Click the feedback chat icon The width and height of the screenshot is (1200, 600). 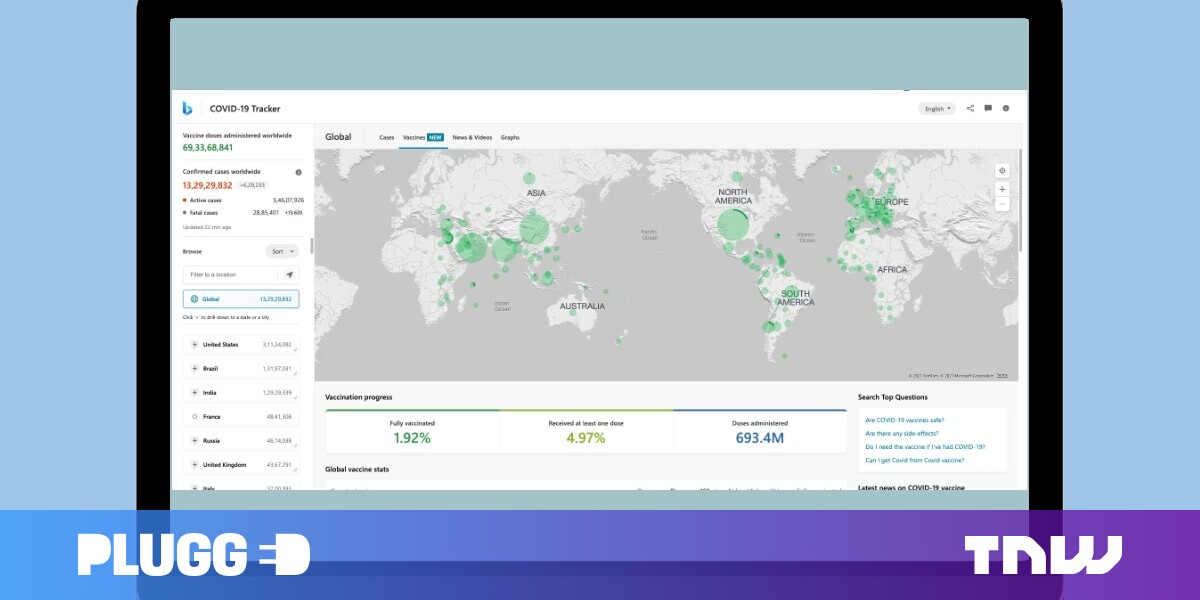tap(988, 108)
